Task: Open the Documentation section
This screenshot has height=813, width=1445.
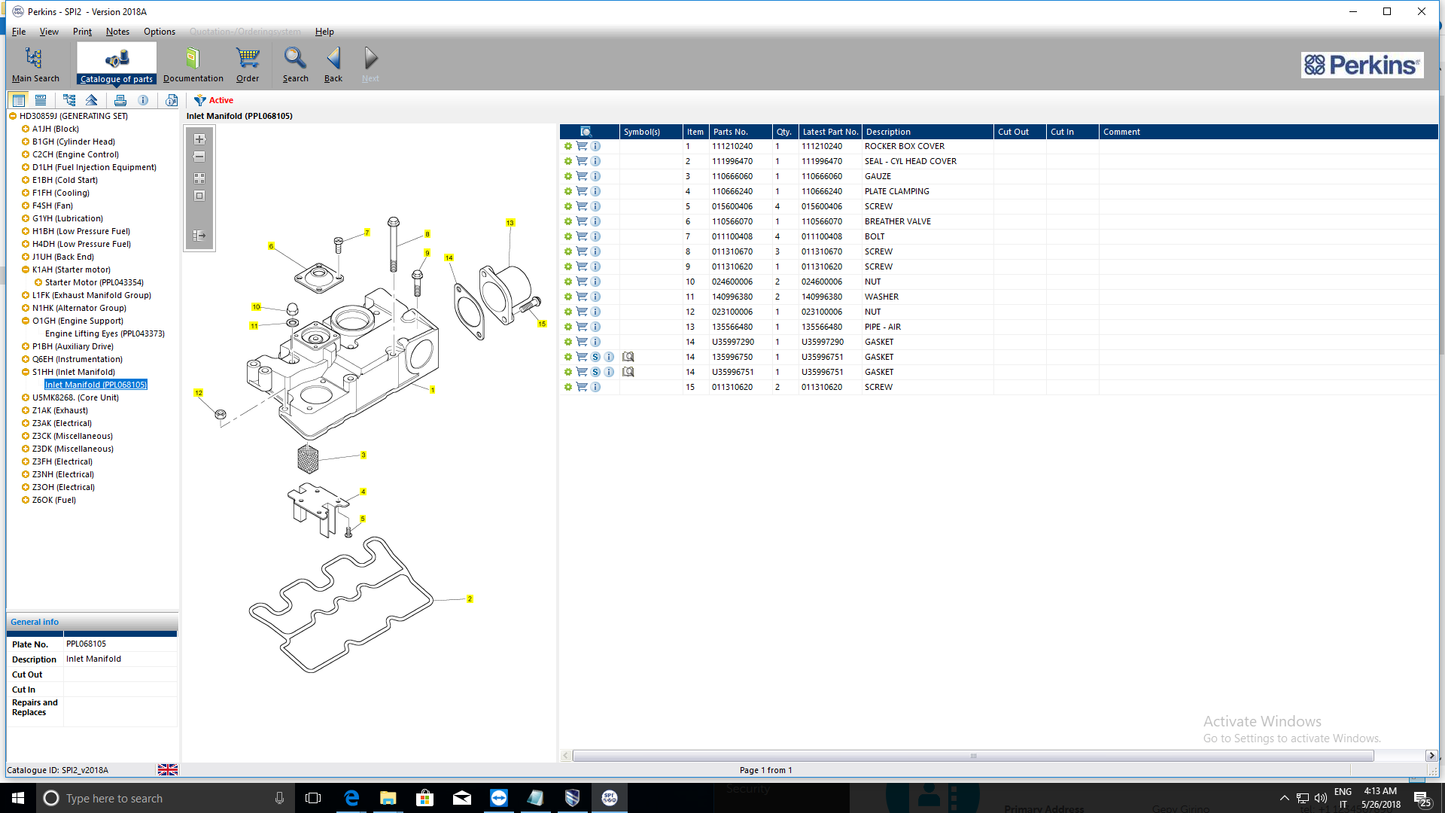Action: pos(192,63)
